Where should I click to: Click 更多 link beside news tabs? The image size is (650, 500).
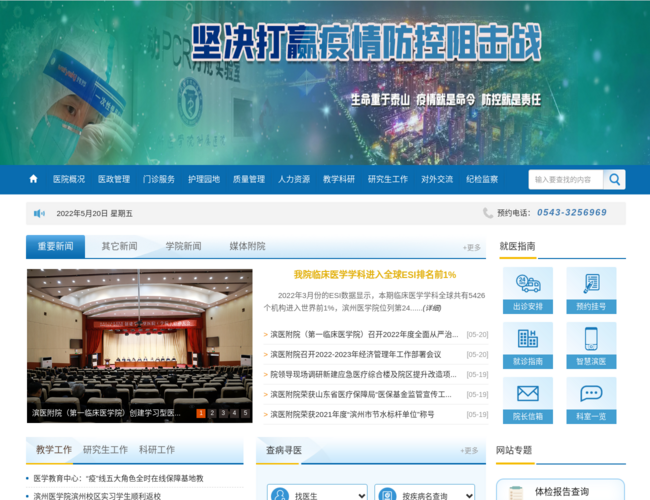[x=471, y=247]
